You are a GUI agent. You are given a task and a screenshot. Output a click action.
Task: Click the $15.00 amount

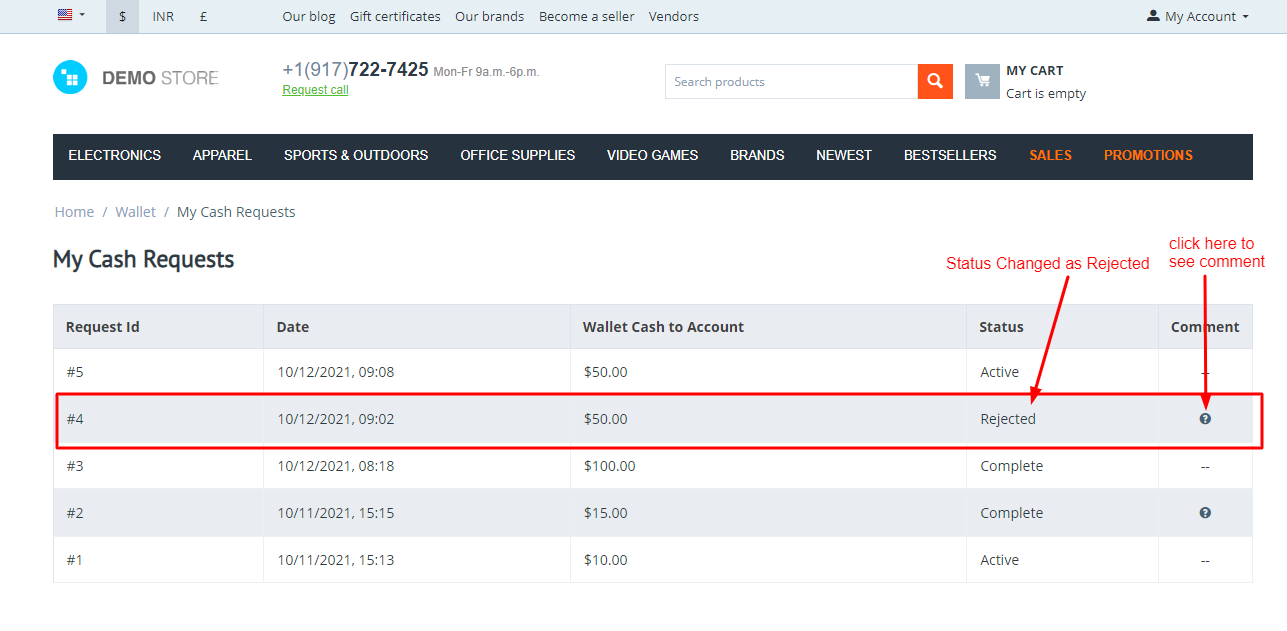pos(605,513)
